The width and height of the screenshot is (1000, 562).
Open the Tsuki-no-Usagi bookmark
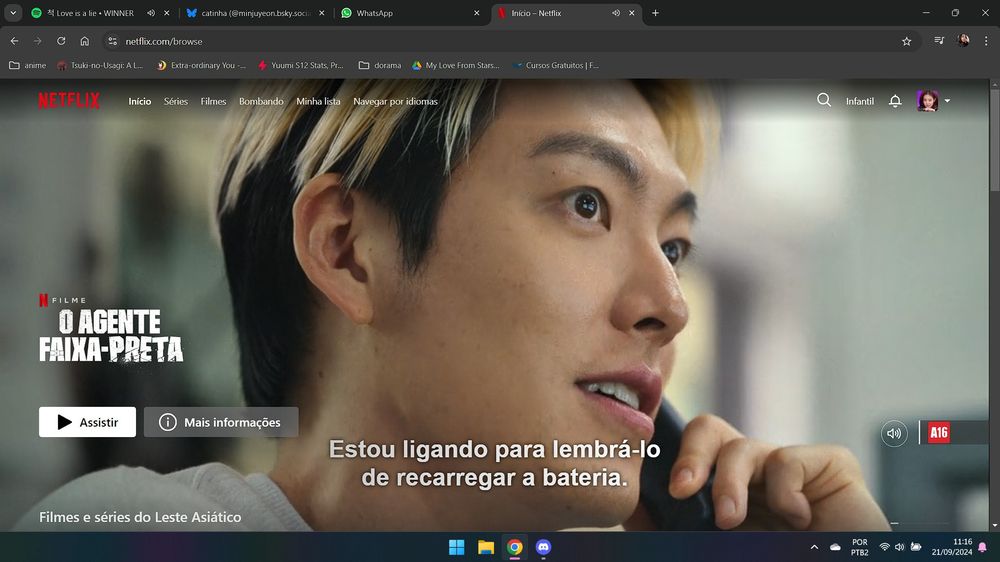click(x=99, y=65)
